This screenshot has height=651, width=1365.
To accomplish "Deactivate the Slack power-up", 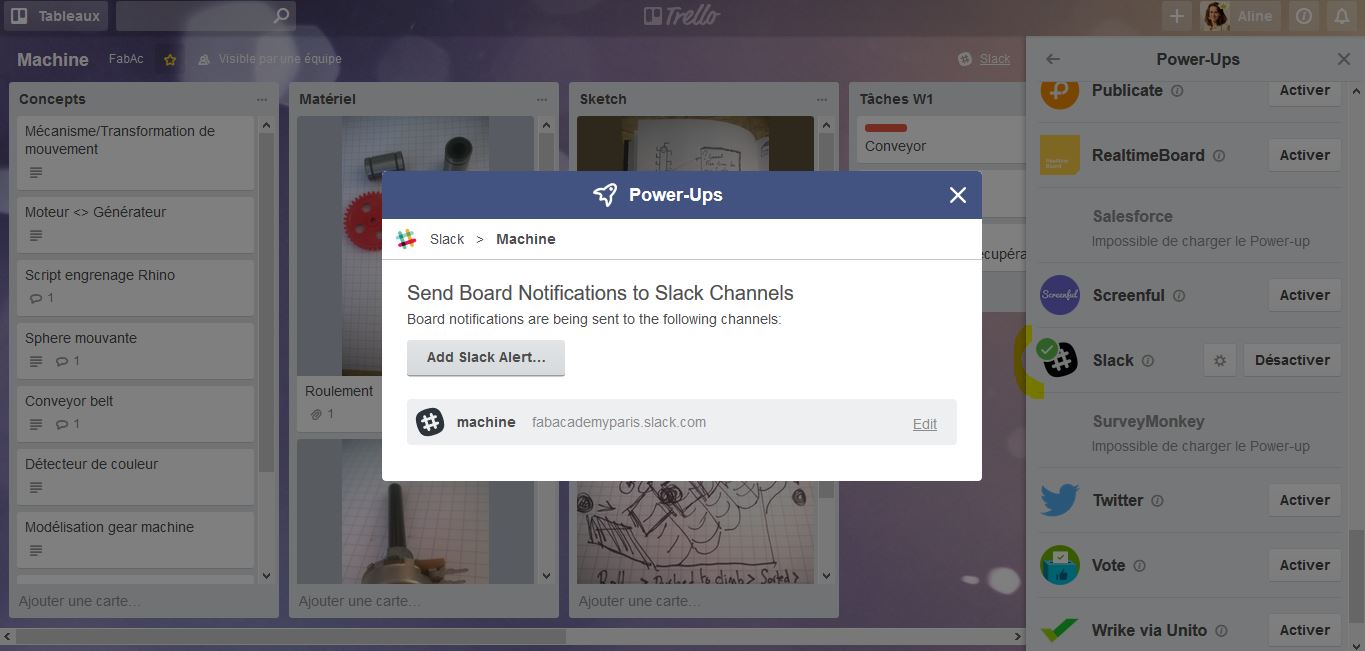I will (x=1292, y=360).
